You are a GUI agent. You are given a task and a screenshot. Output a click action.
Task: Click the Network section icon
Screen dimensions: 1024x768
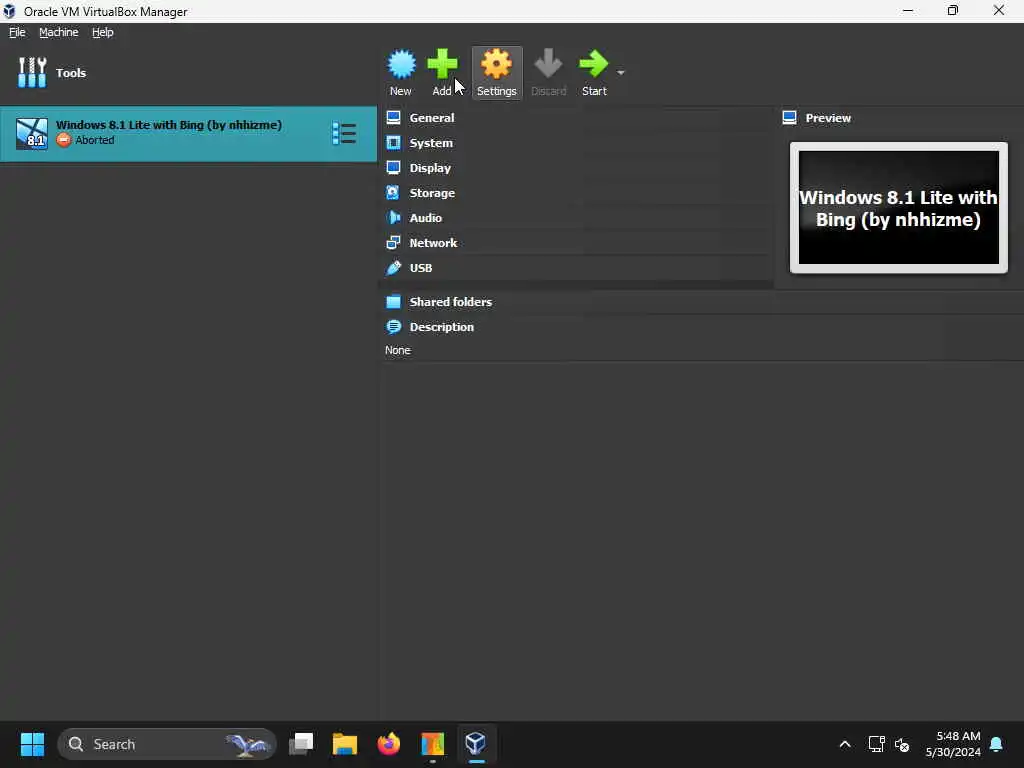coord(393,243)
